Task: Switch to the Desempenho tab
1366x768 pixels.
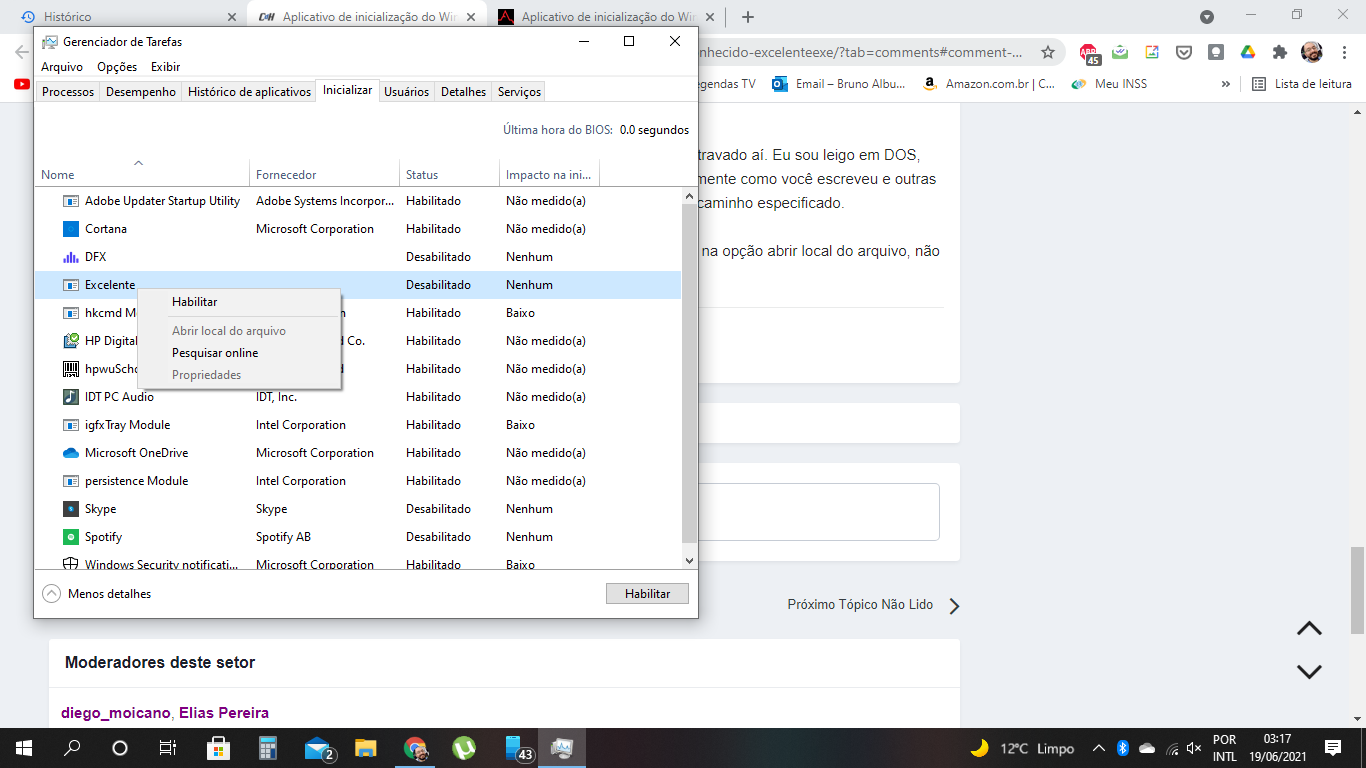Action: point(141,92)
